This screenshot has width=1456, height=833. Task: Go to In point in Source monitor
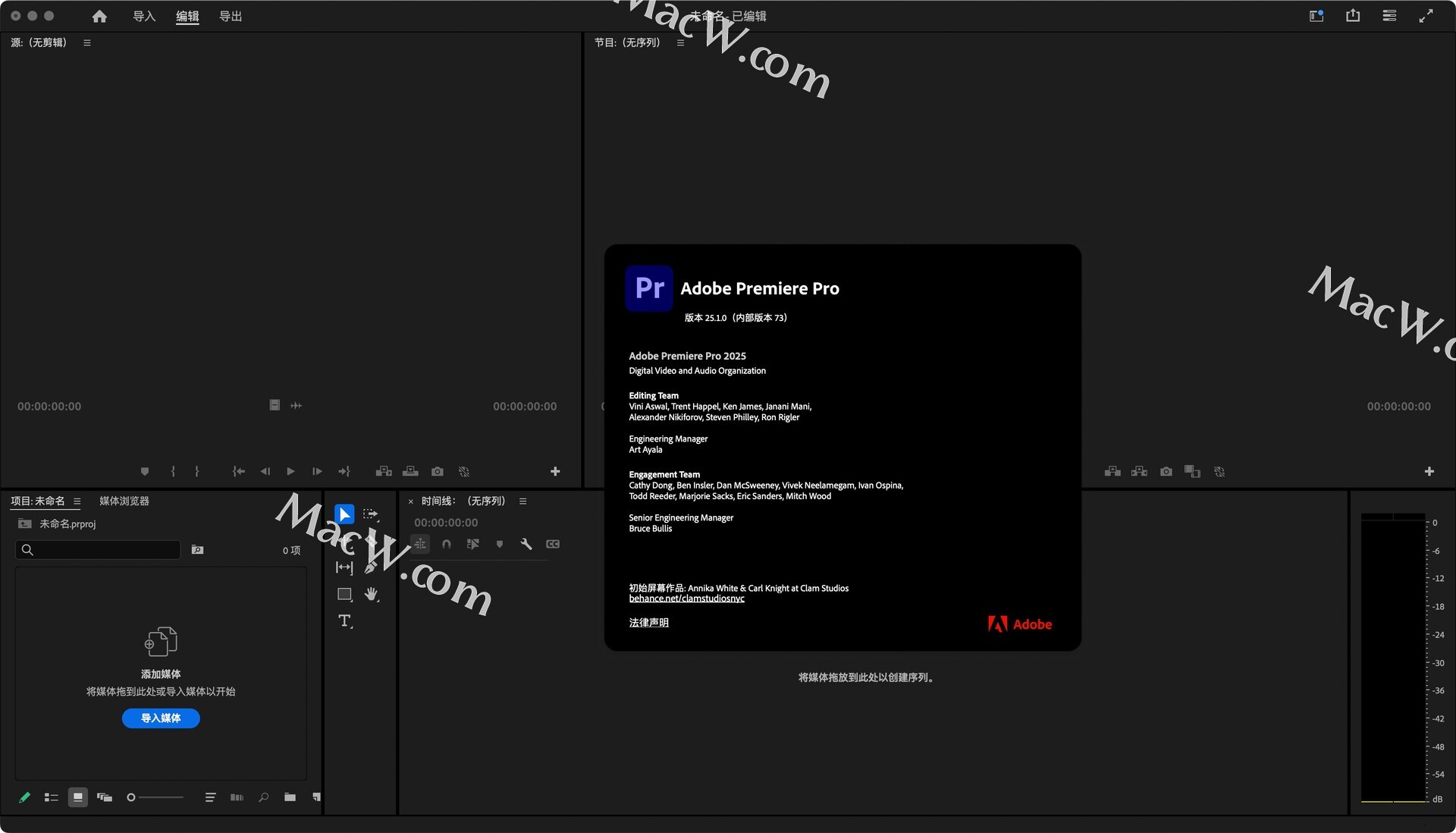(239, 471)
